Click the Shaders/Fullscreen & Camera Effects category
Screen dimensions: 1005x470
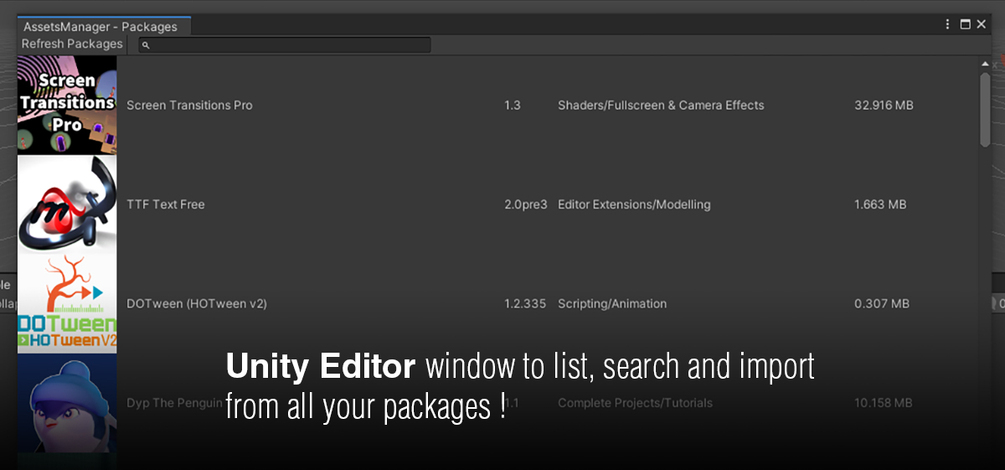(x=661, y=105)
